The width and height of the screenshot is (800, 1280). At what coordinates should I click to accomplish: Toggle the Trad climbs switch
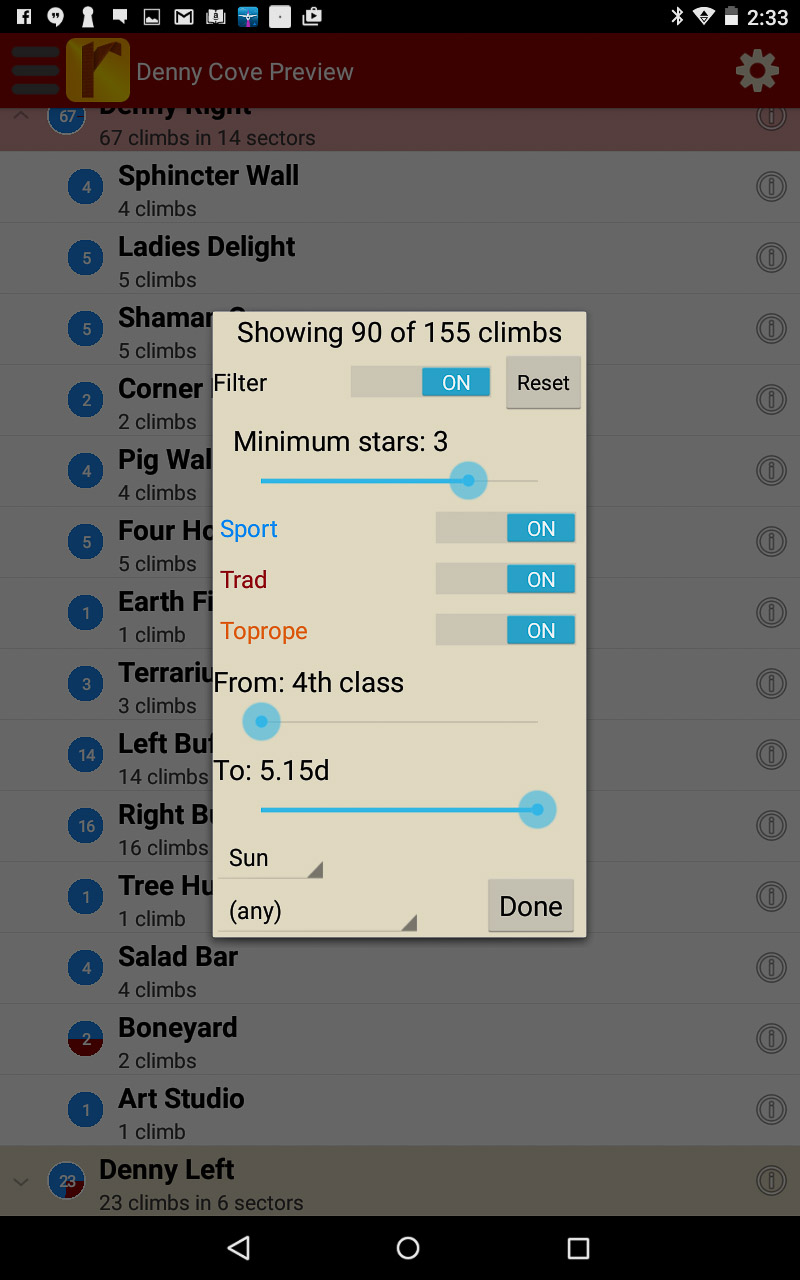[505, 580]
